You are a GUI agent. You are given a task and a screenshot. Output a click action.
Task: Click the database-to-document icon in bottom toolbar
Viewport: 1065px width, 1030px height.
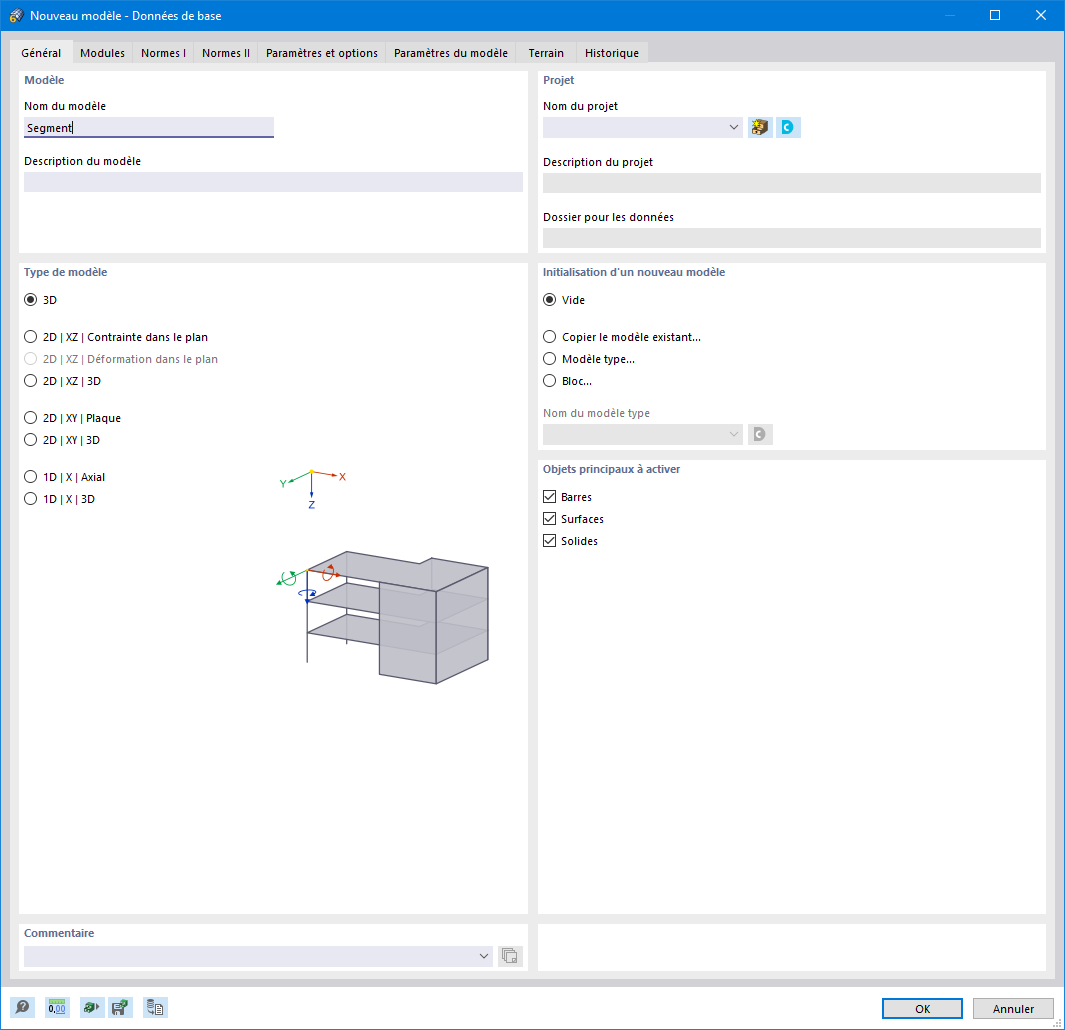coord(155,1007)
